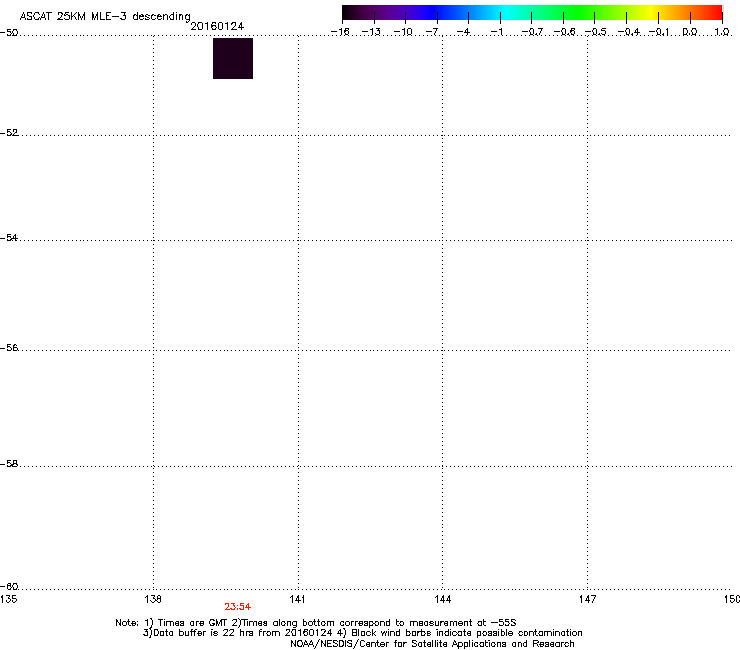Click the note about Times are GMT

point(186,623)
